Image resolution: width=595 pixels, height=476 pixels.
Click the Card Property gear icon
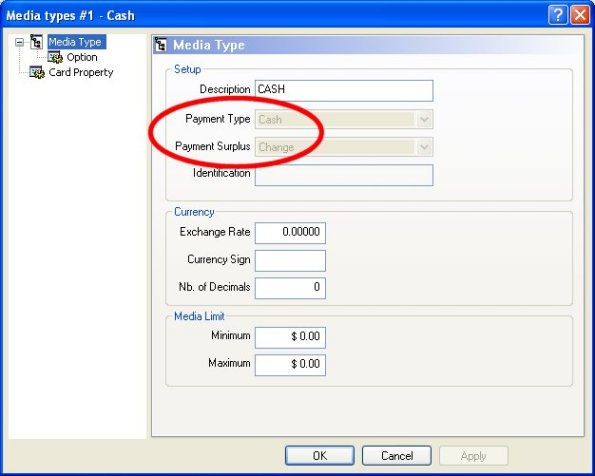click(x=37, y=72)
